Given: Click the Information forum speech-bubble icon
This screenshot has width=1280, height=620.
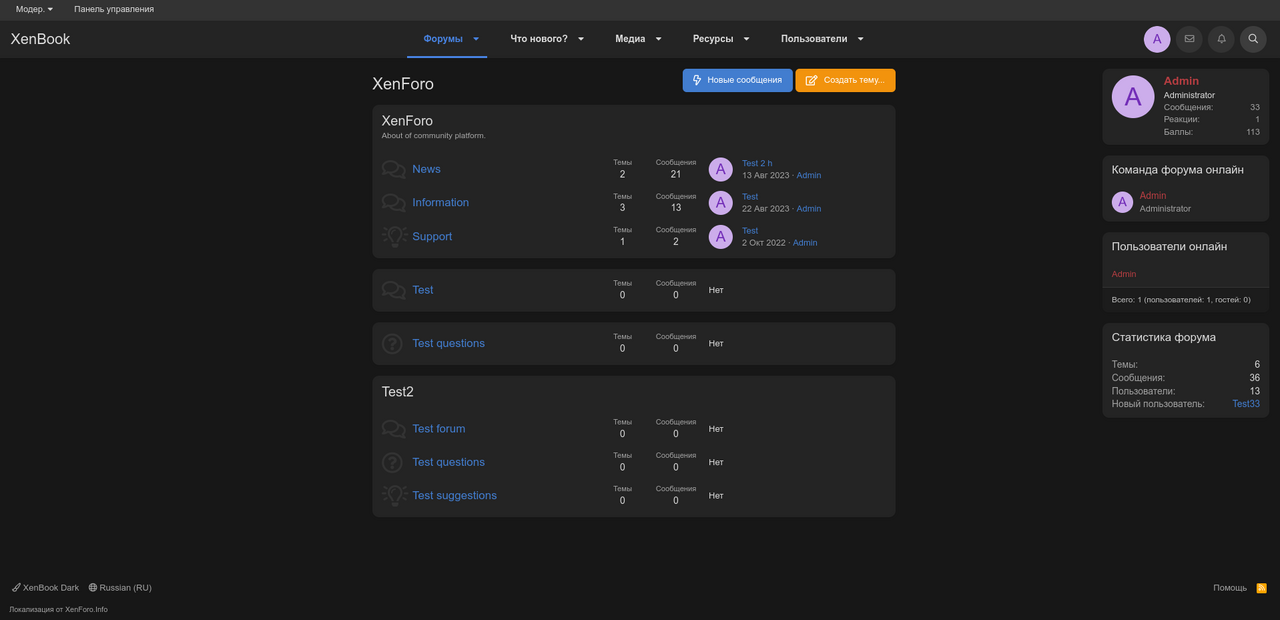Looking at the screenshot, I should pos(394,203).
